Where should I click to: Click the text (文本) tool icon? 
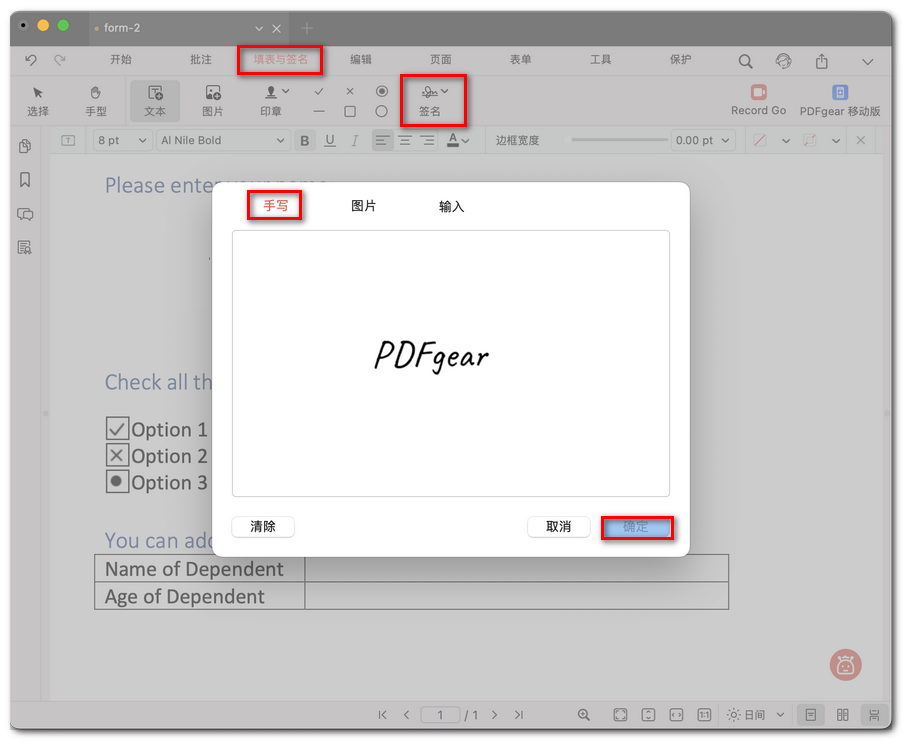click(155, 100)
